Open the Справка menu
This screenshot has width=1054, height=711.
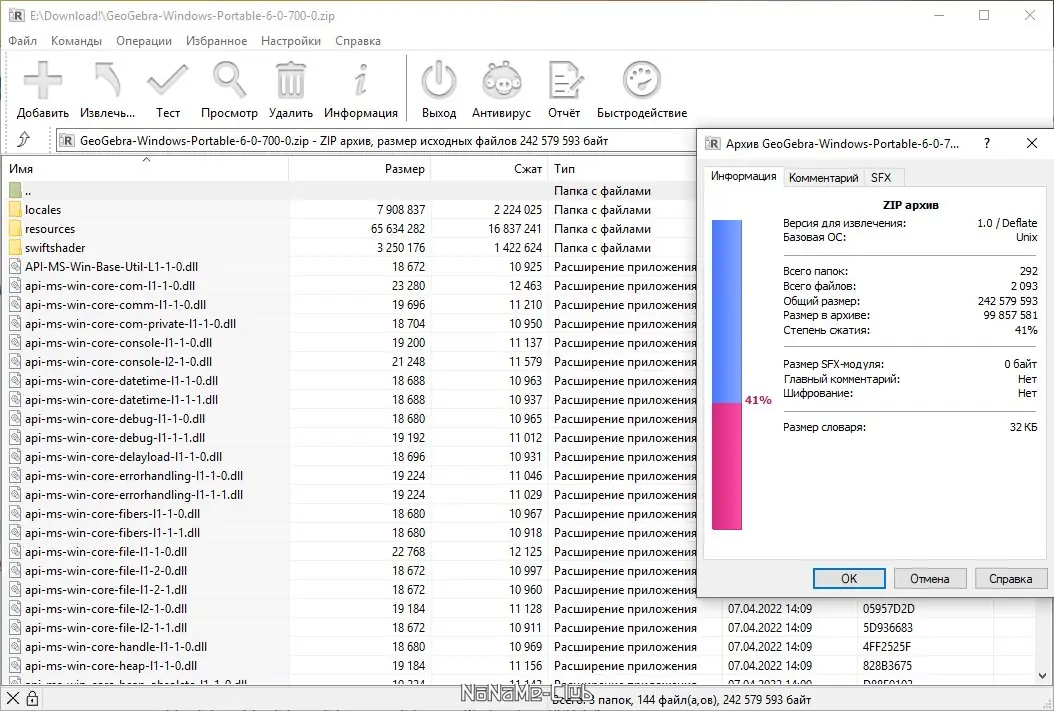pos(358,41)
